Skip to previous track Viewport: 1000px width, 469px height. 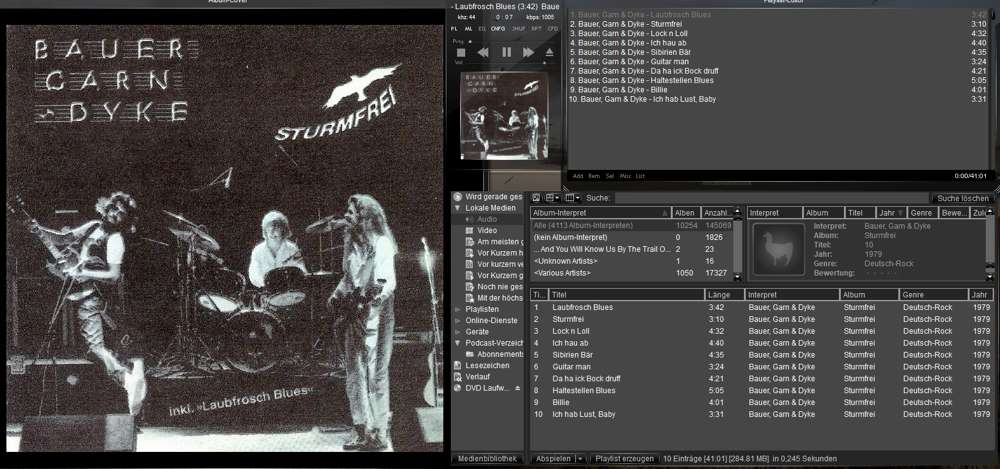coord(483,52)
